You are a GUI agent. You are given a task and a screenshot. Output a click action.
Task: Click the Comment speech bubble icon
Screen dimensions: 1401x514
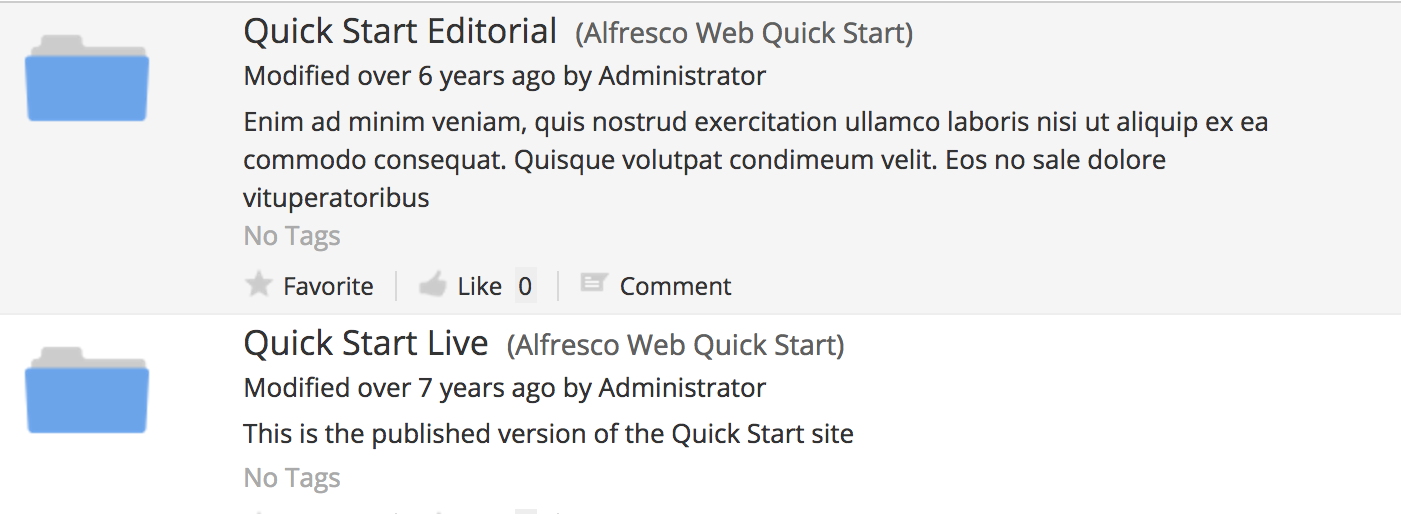[594, 284]
